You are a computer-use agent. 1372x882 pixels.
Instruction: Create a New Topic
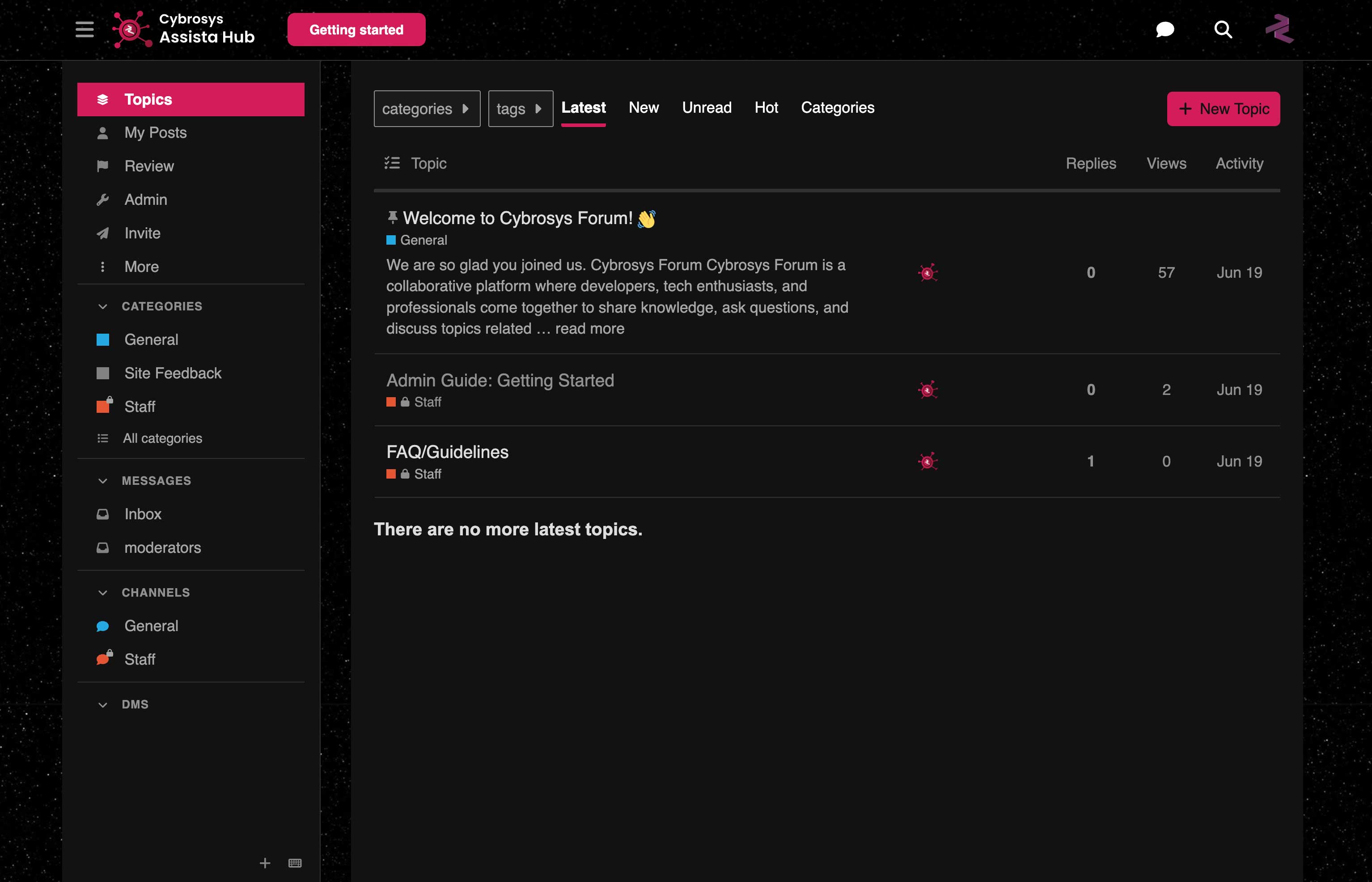pos(1223,109)
